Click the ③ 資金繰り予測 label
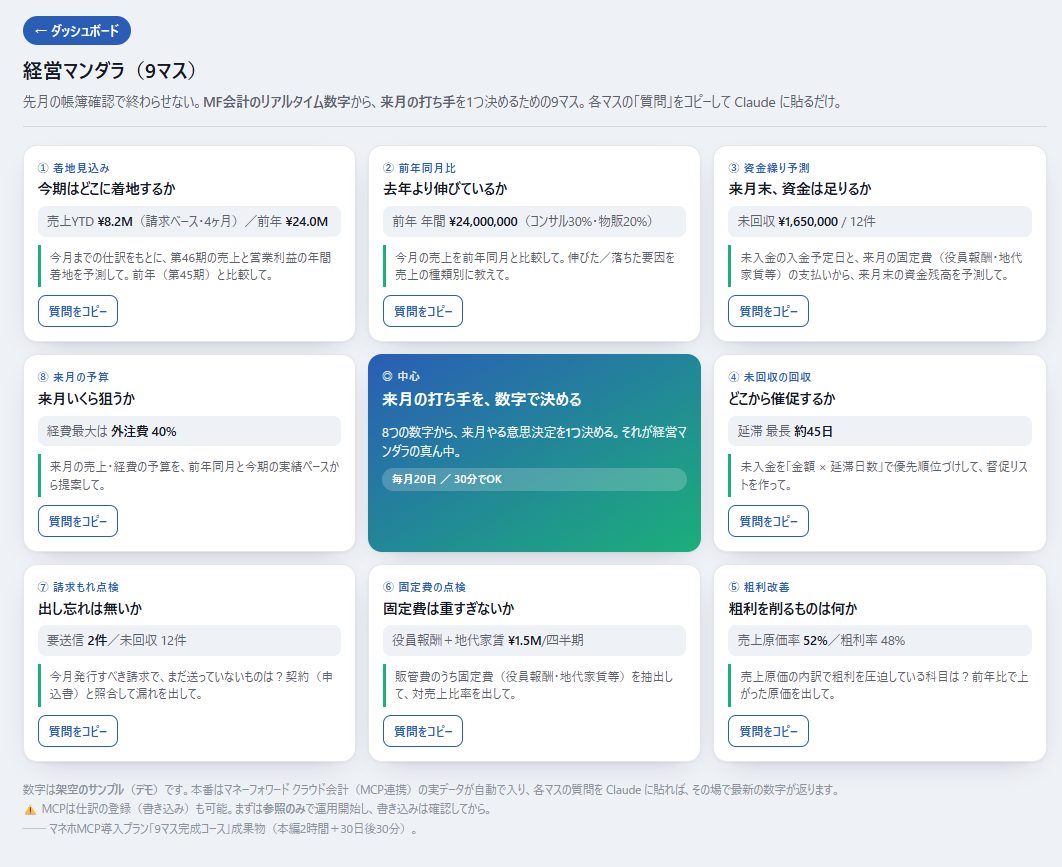The height and width of the screenshot is (867, 1062). 769,168
